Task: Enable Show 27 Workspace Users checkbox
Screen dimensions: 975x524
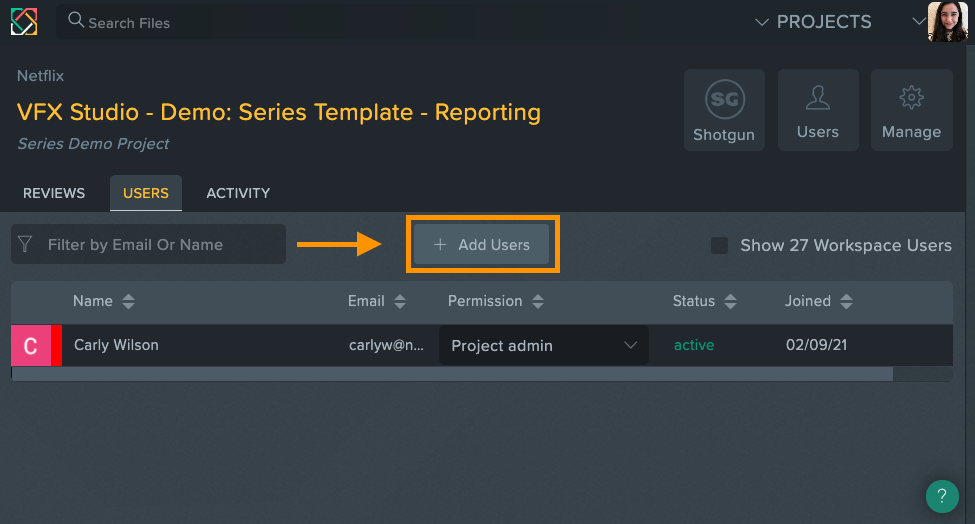Action: [x=719, y=245]
